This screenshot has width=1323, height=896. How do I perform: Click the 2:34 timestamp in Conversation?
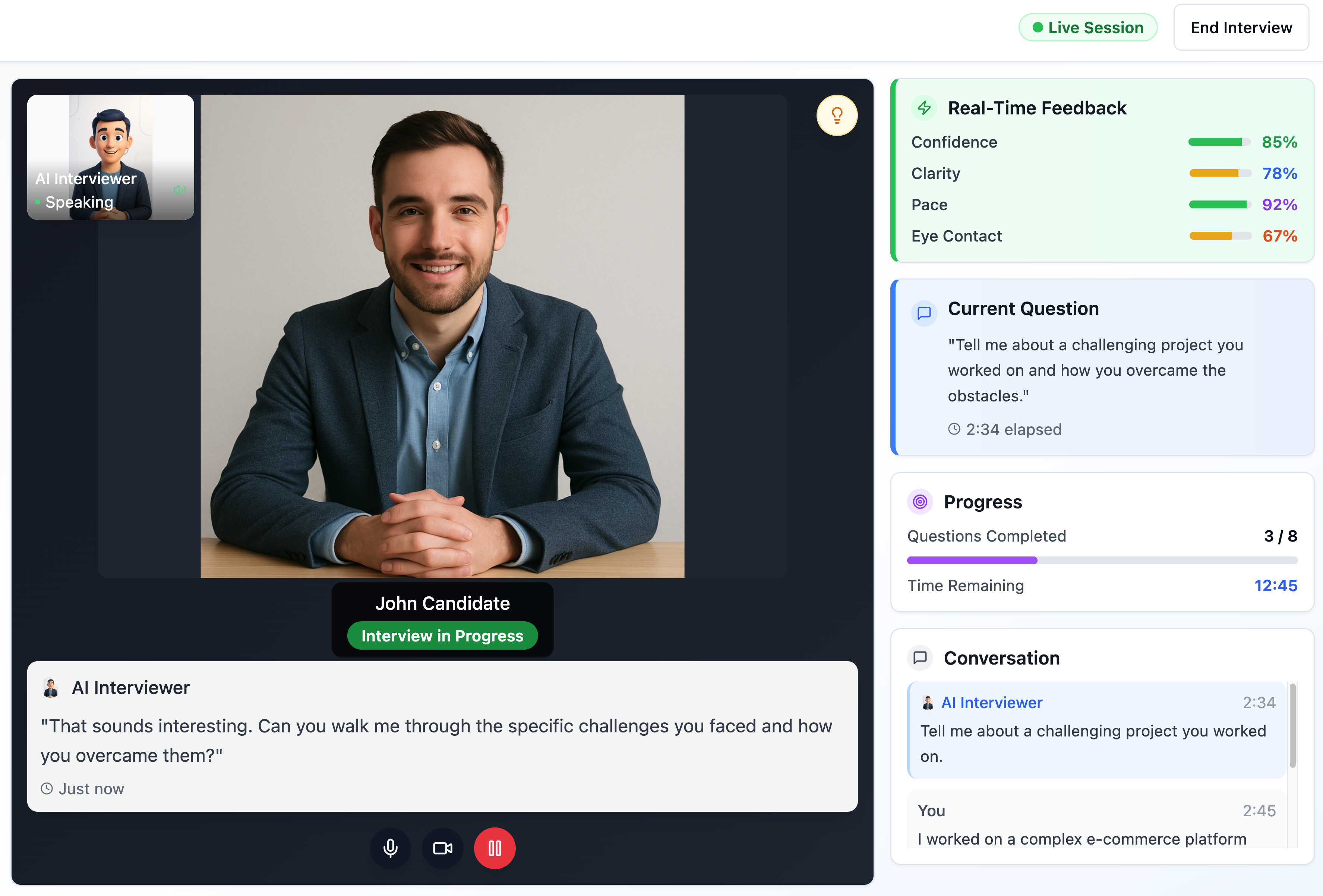(1259, 703)
